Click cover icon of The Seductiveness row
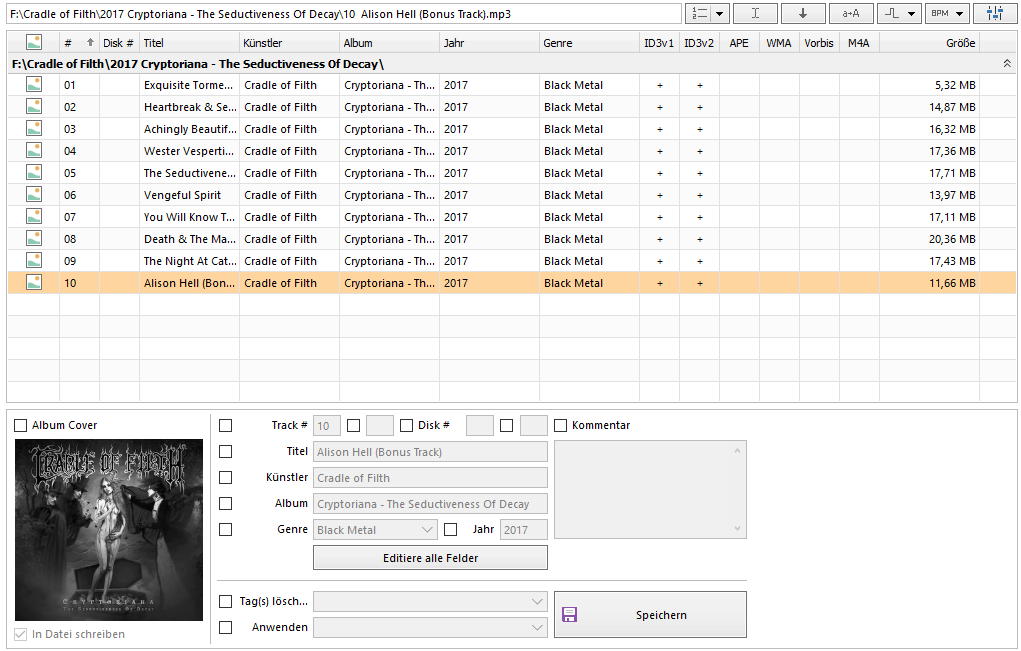Viewport: 1021px width, 651px height. pyautogui.click(x=34, y=173)
